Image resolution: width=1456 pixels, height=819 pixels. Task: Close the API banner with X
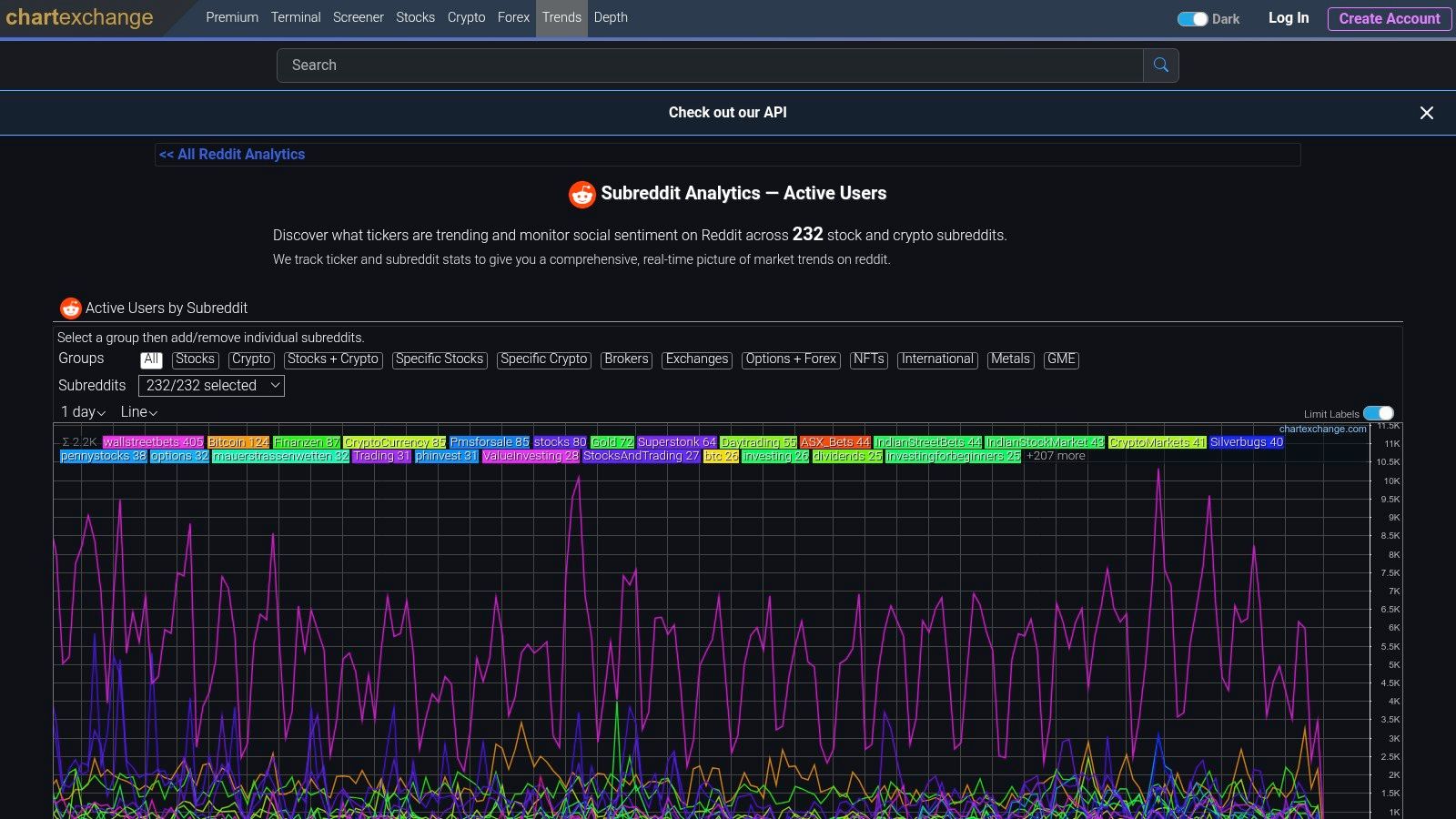pyautogui.click(x=1426, y=113)
